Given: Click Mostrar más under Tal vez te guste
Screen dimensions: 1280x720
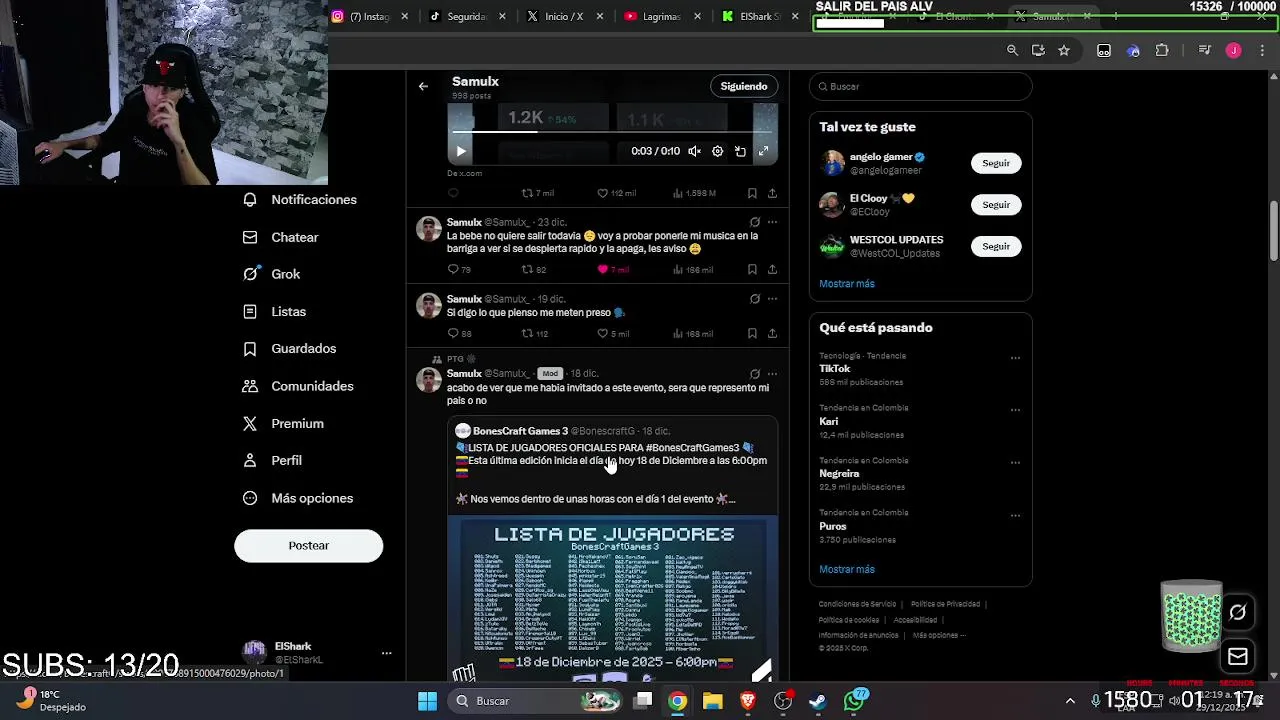Looking at the screenshot, I should (x=847, y=284).
